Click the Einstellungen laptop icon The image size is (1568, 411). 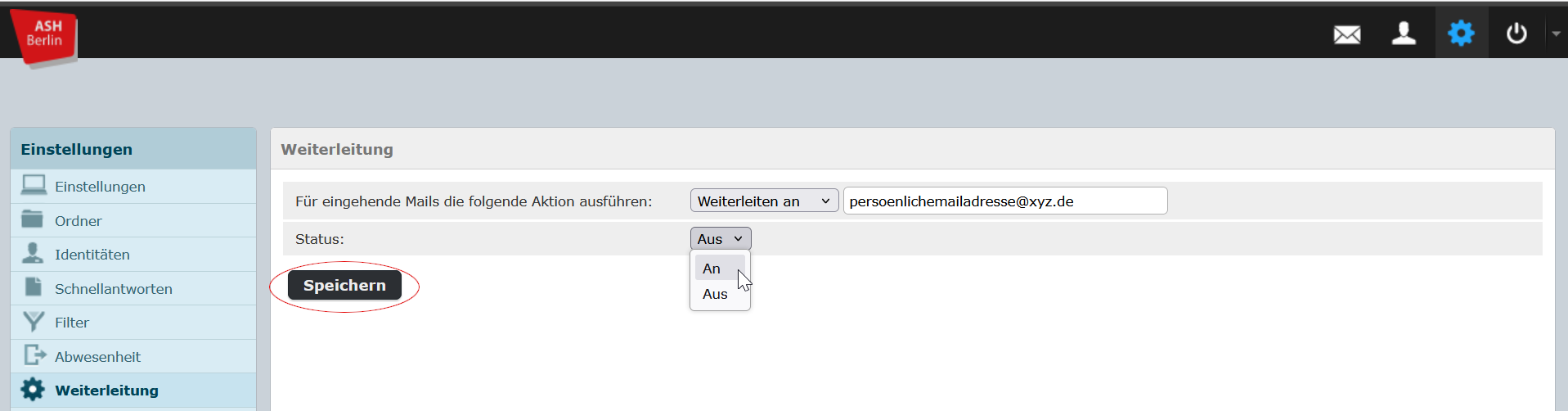(34, 186)
